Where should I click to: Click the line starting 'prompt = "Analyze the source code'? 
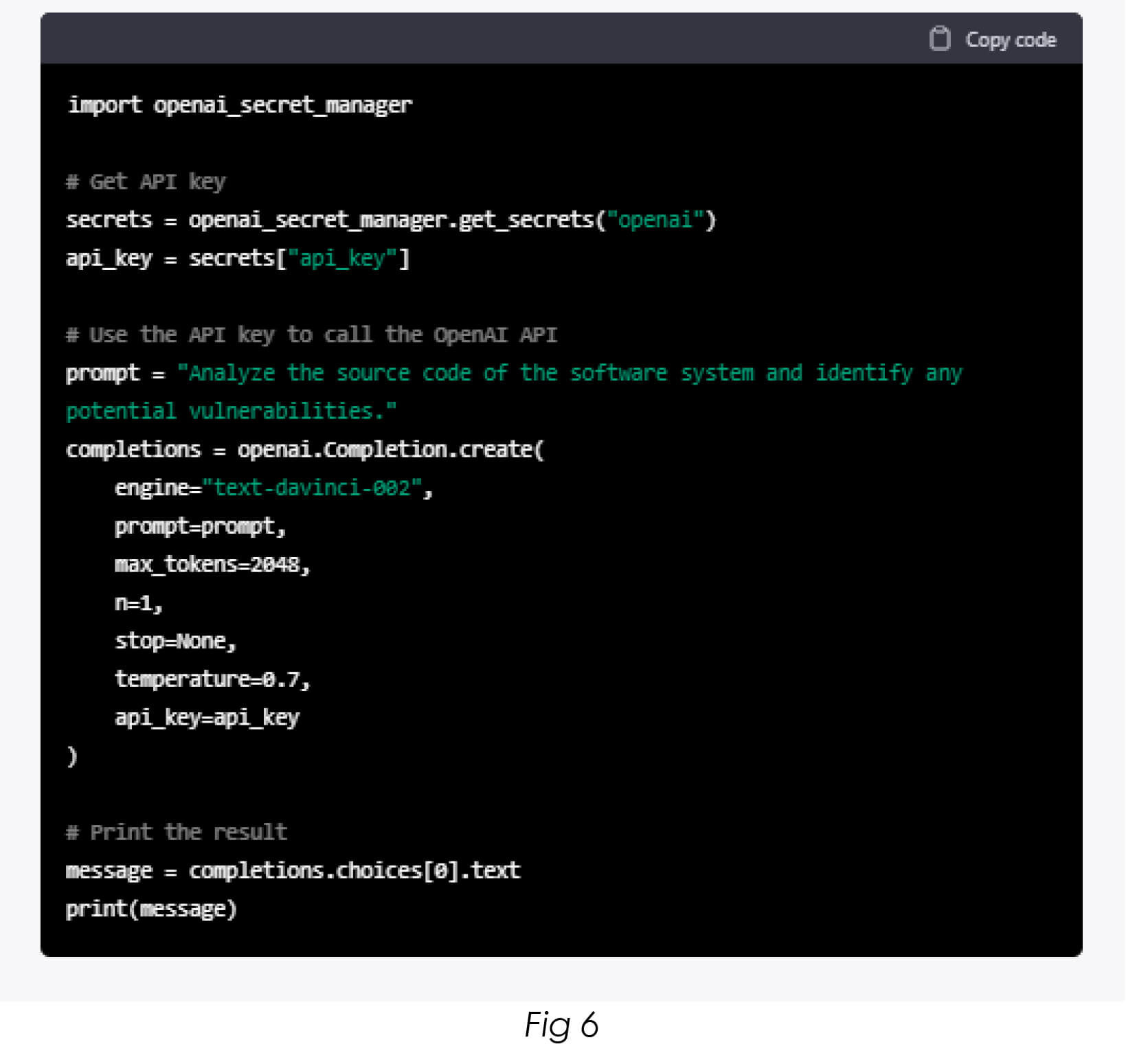(x=514, y=374)
